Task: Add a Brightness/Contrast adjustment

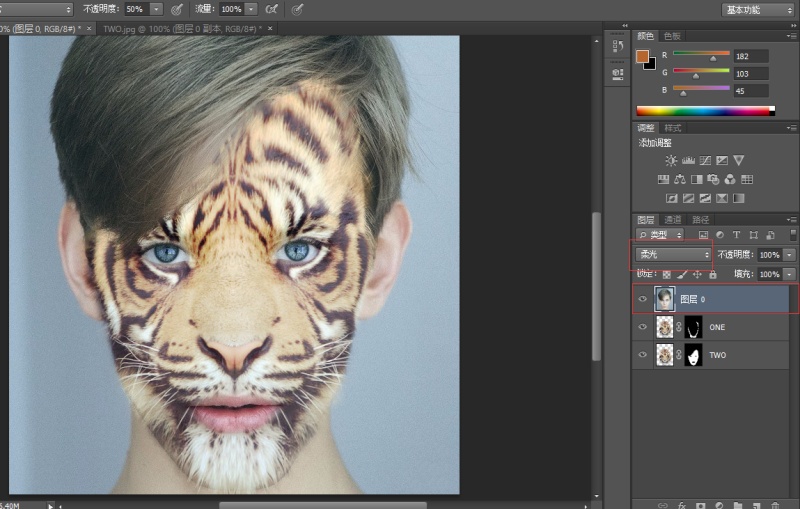Action: pyautogui.click(x=671, y=161)
